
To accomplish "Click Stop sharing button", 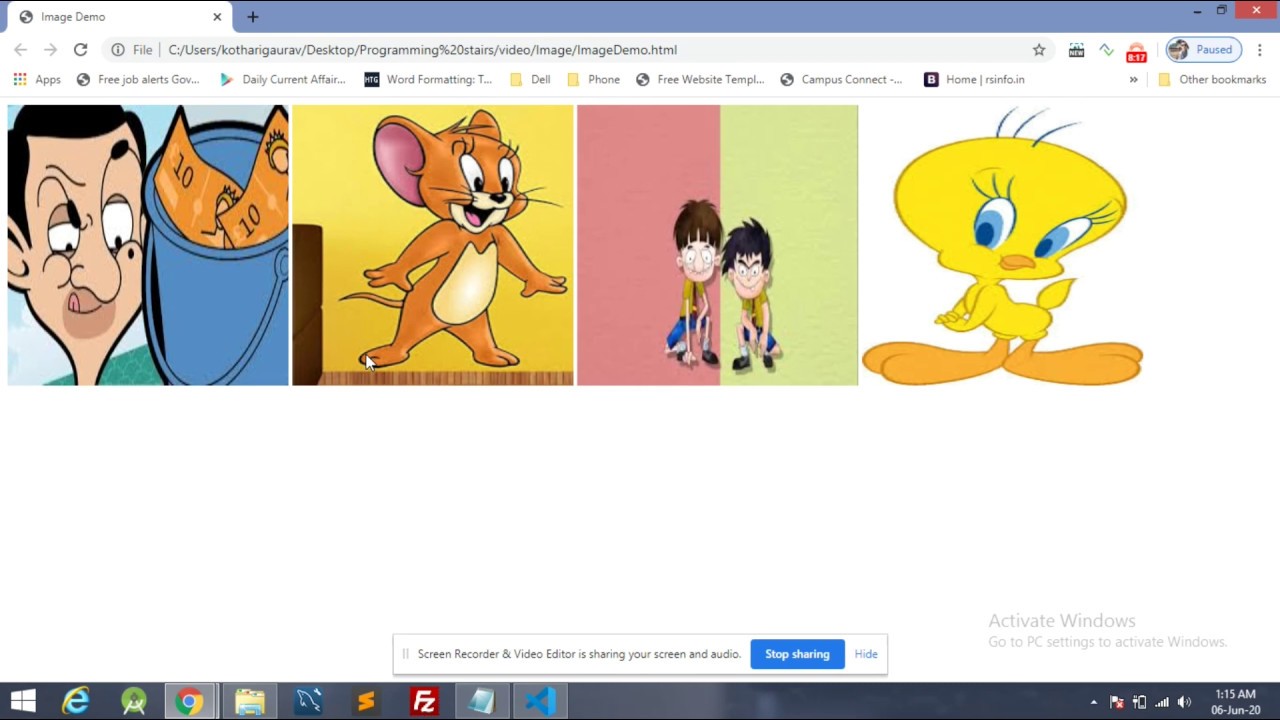I will [x=797, y=654].
